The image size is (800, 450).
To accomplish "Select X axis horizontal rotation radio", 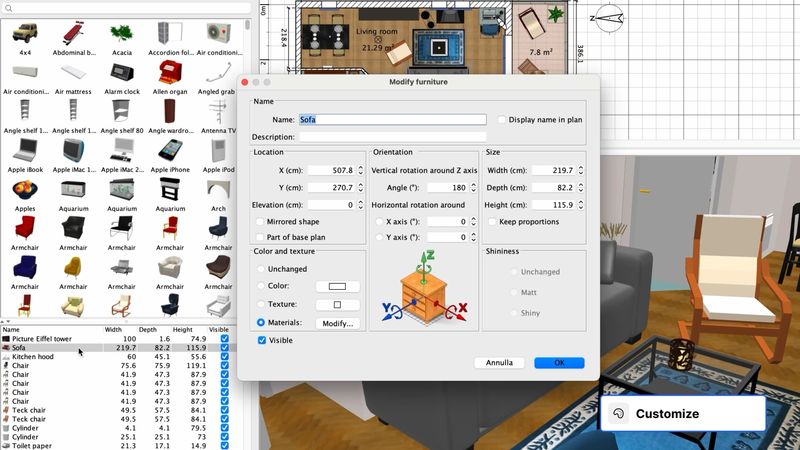I will (379, 221).
